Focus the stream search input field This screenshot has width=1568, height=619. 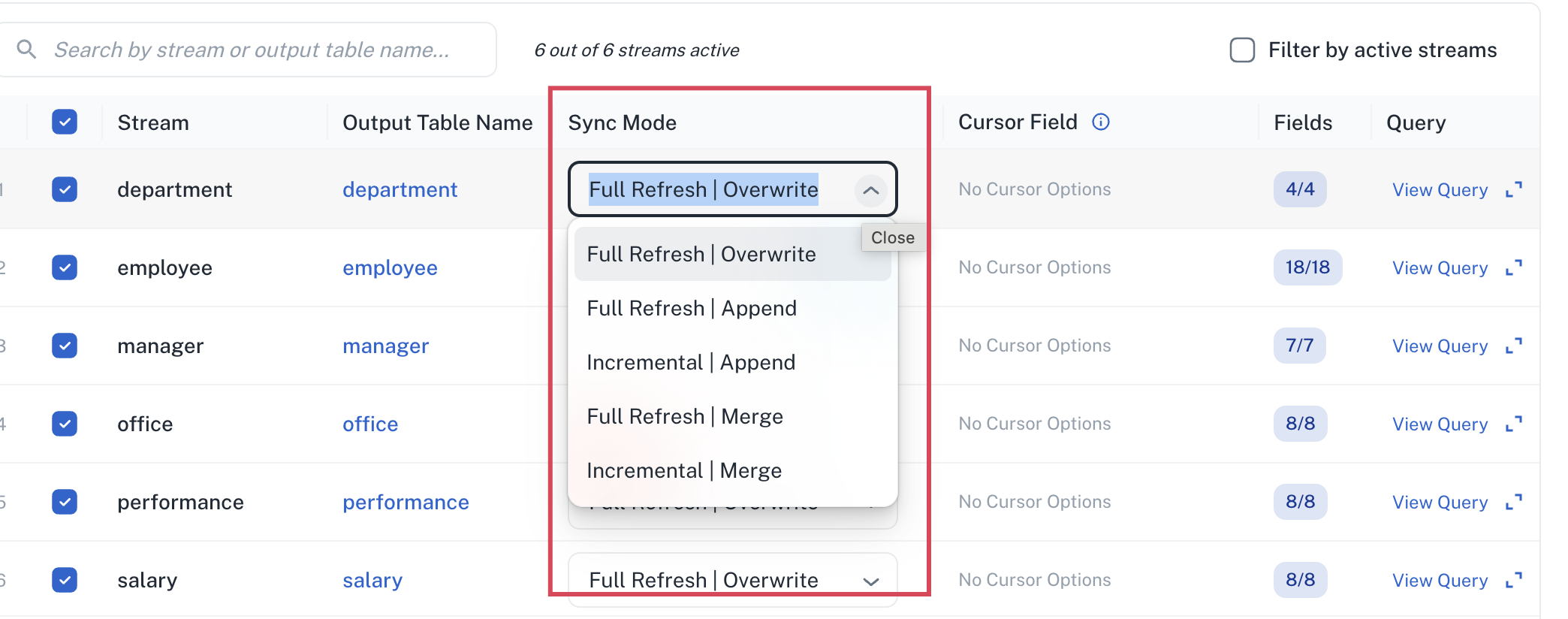tap(248, 50)
